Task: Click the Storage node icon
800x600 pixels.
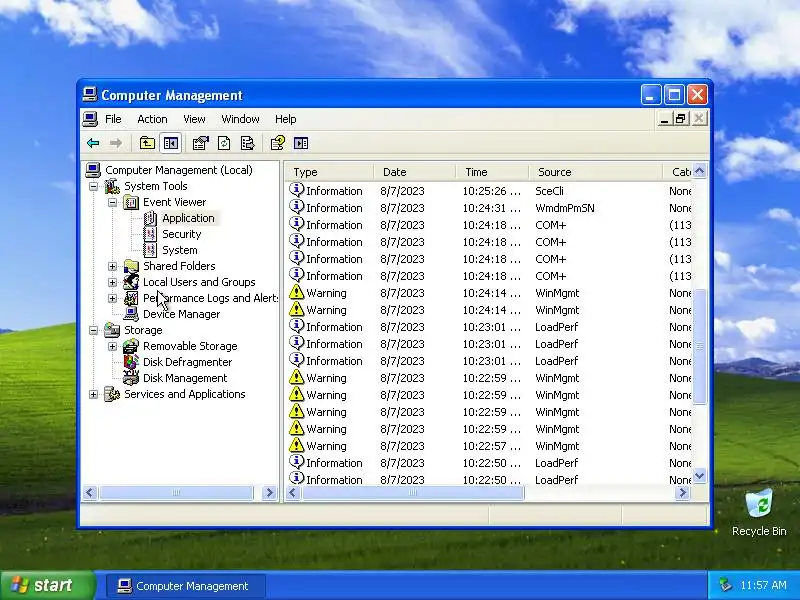Action: point(112,330)
